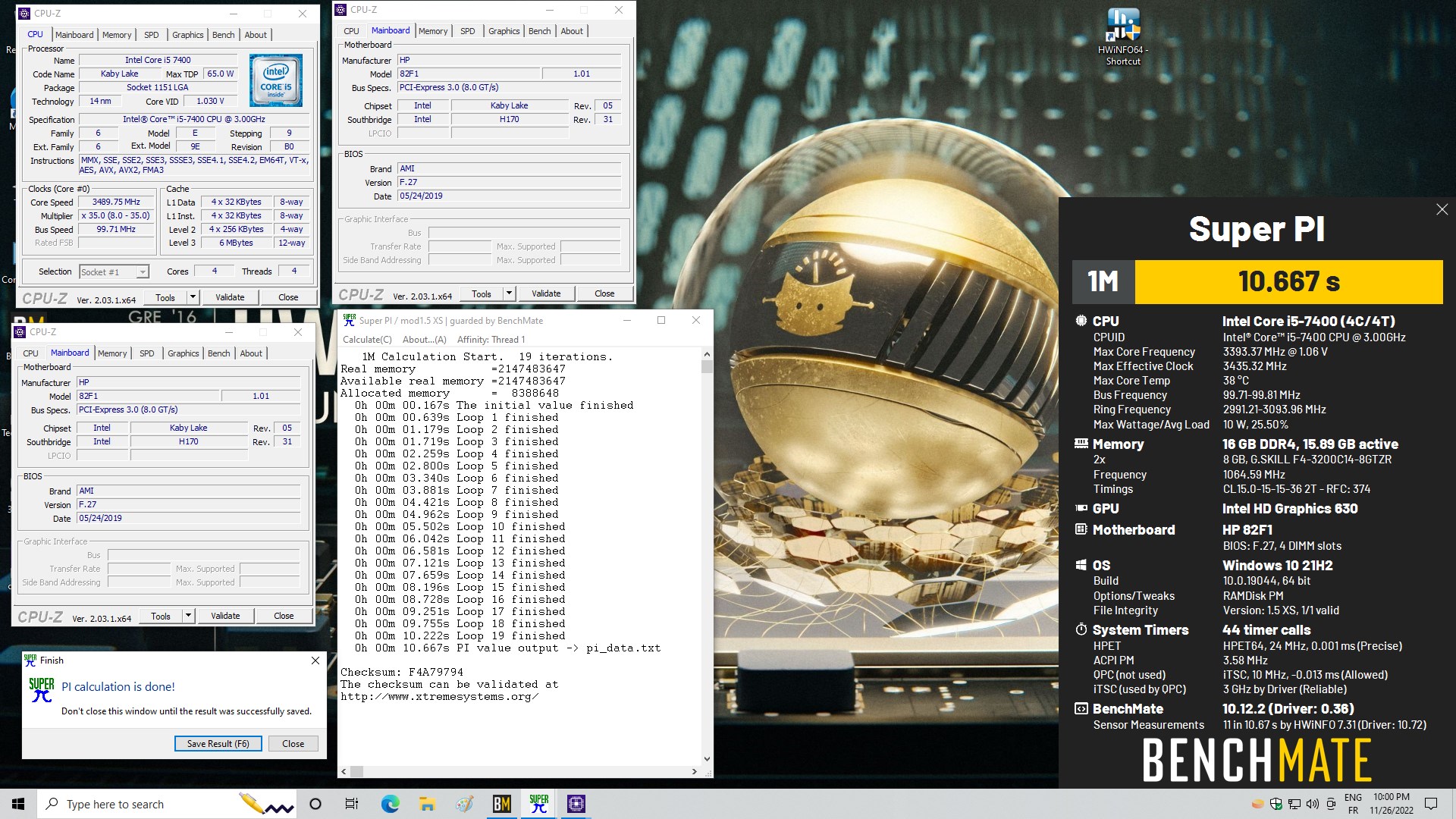Screen dimensions: 1456x819
Task: Click the Super PI vertical scrollbar thumb
Action: (x=707, y=367)
